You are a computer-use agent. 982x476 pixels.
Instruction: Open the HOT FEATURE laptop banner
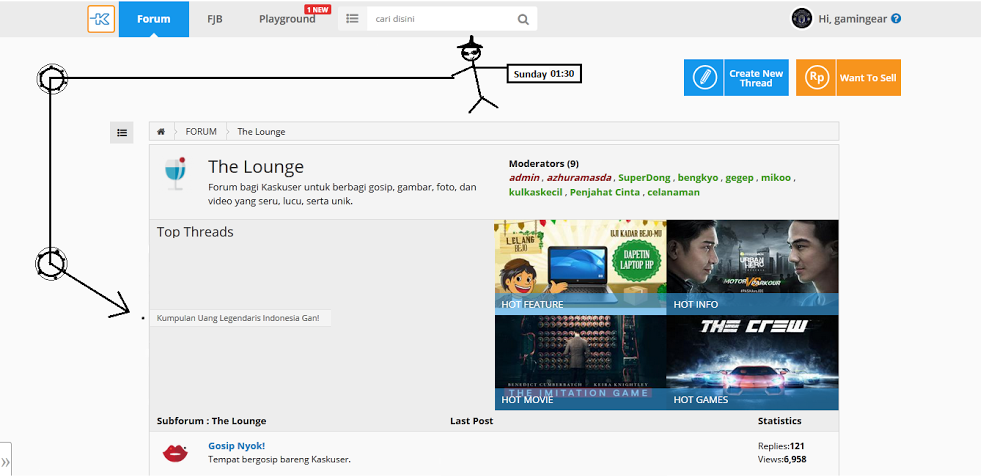pyautogui.click(x=581, y=267)
